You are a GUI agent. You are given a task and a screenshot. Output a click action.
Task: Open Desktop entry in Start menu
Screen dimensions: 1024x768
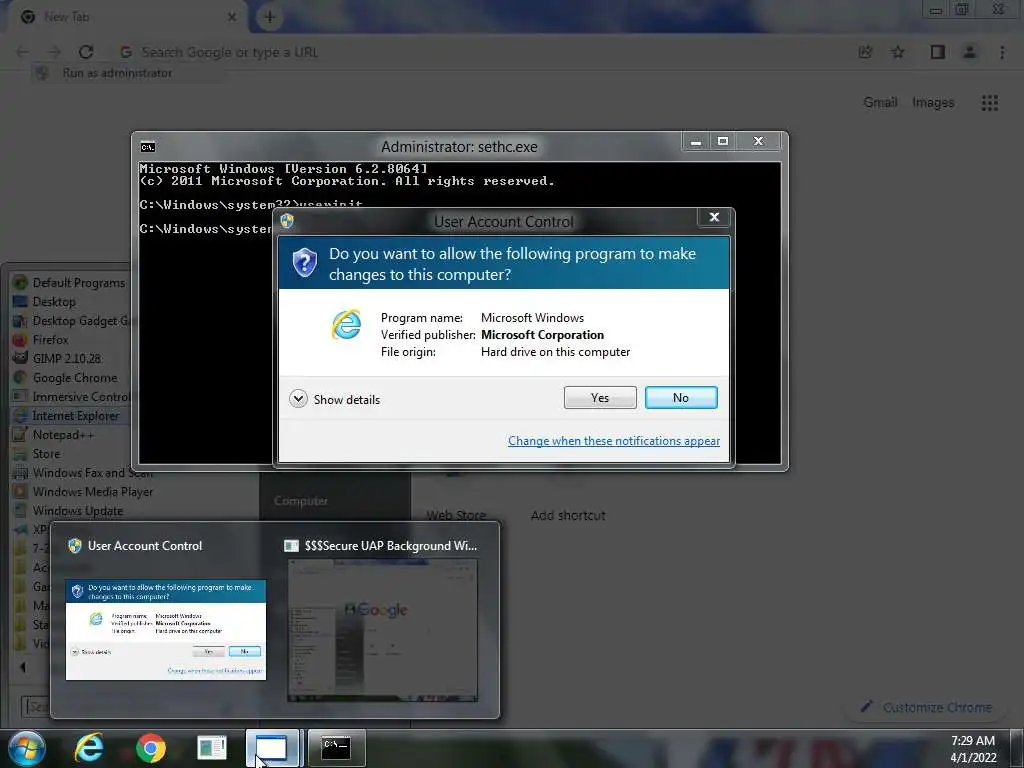pyautogui.click(x=46, y=302)
